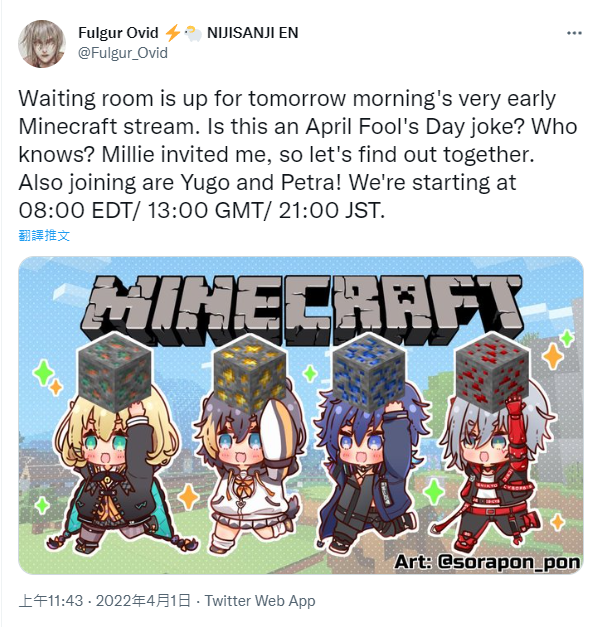Open the three-dot more options menu

[574, 33]
